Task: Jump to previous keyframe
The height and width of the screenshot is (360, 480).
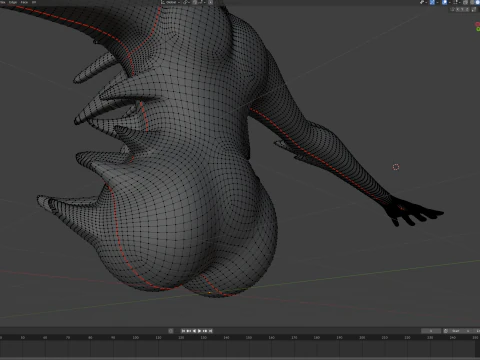Action: pos(189,331)
